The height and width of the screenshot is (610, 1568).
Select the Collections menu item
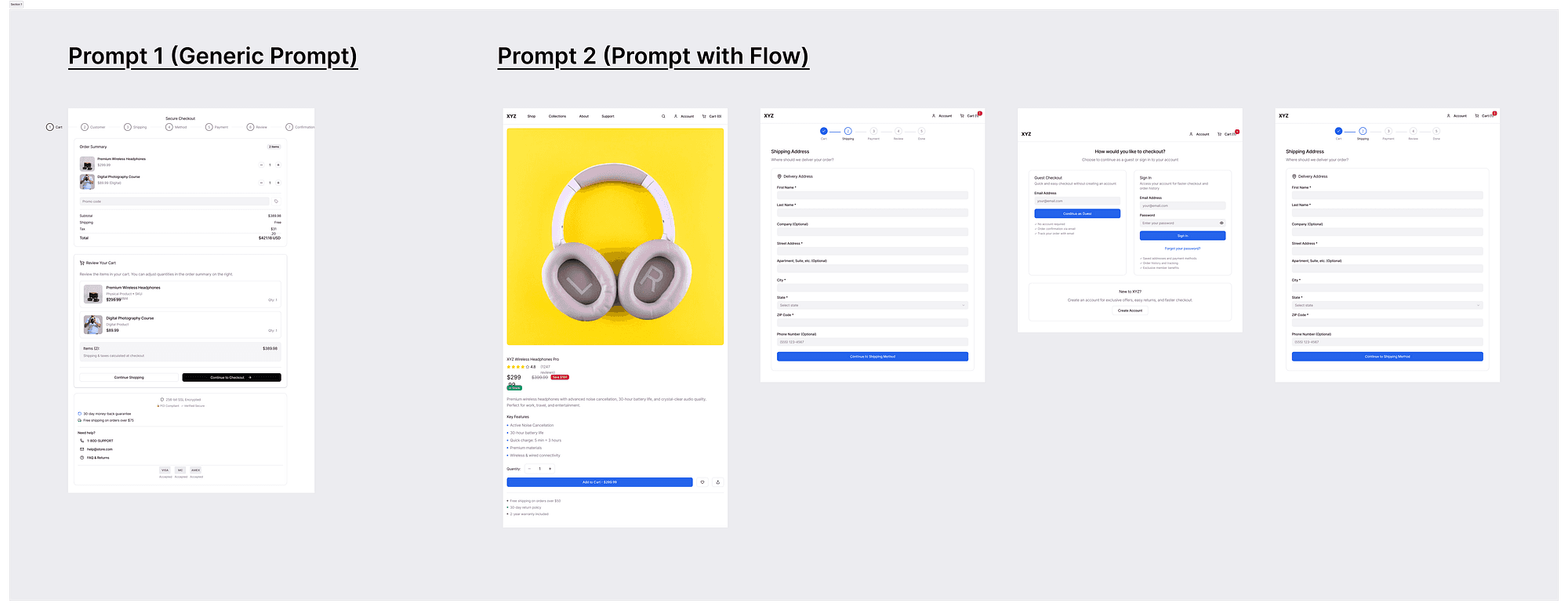point(557,116)
